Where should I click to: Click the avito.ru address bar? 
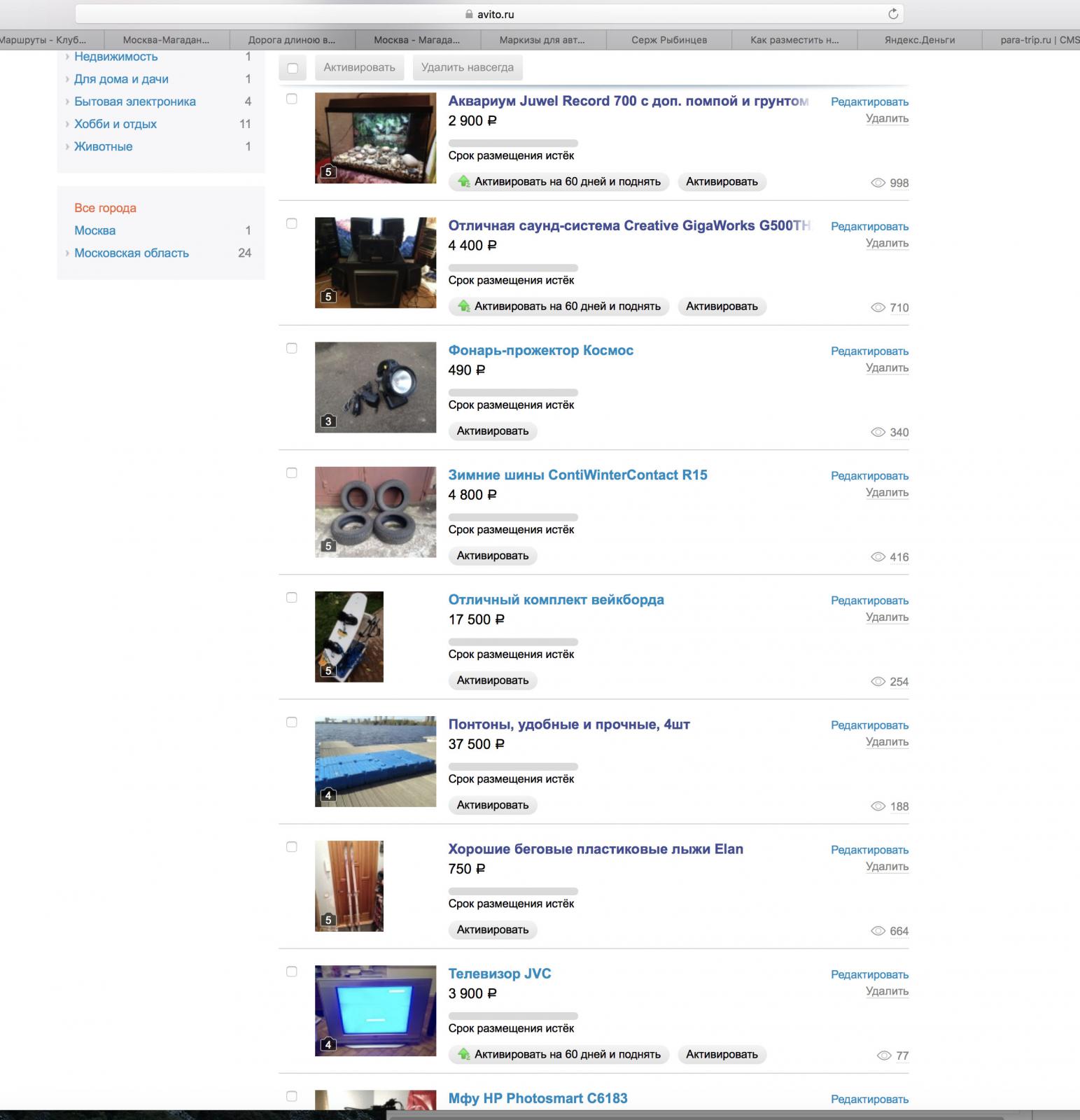pos(489,14)
